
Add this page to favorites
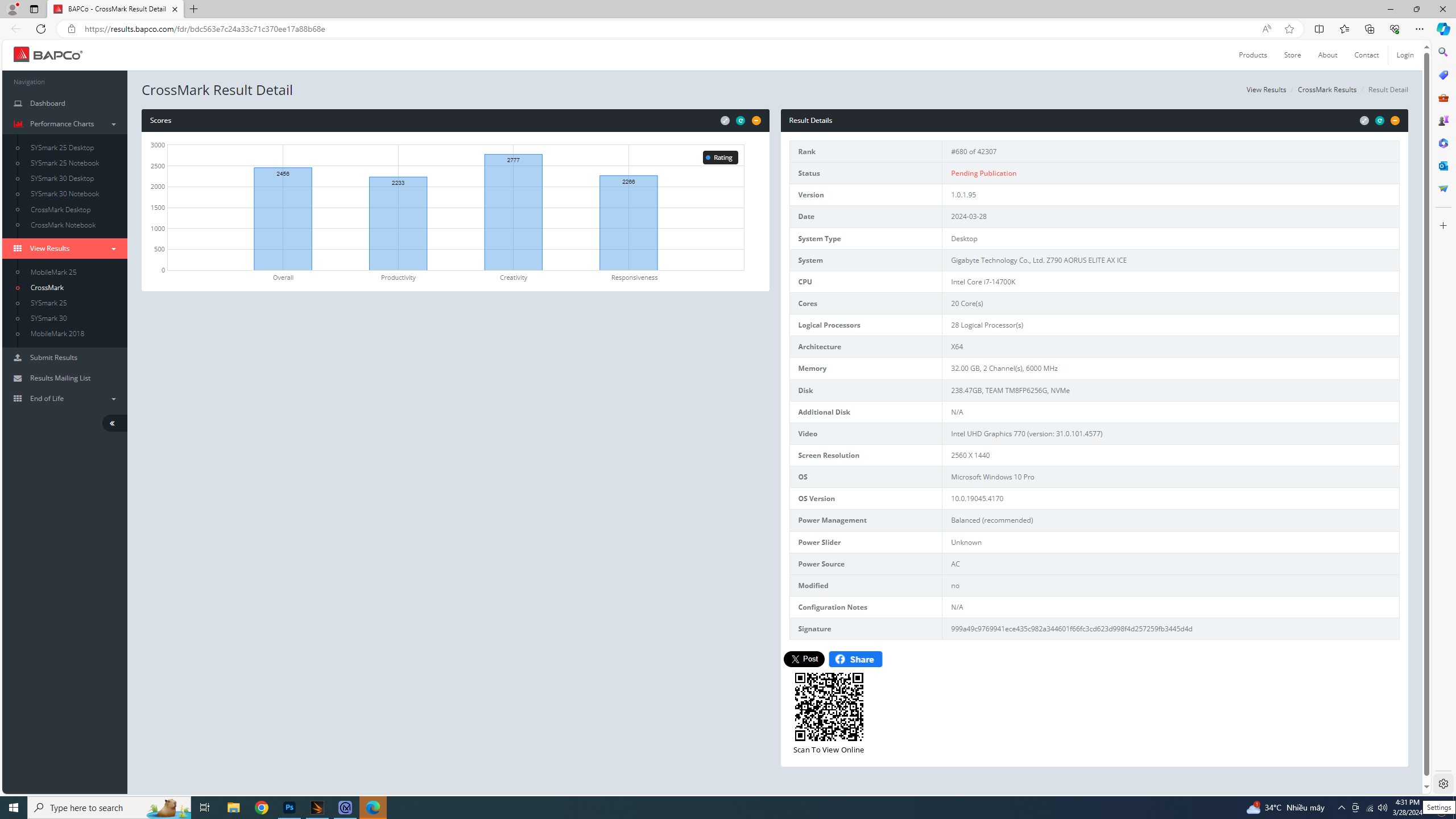1289,29
